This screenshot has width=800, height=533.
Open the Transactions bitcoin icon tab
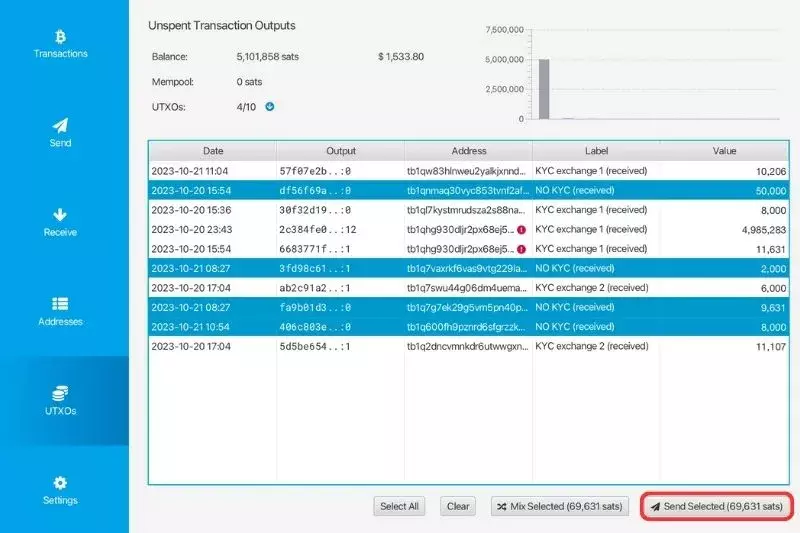click(x=60, y=44)
